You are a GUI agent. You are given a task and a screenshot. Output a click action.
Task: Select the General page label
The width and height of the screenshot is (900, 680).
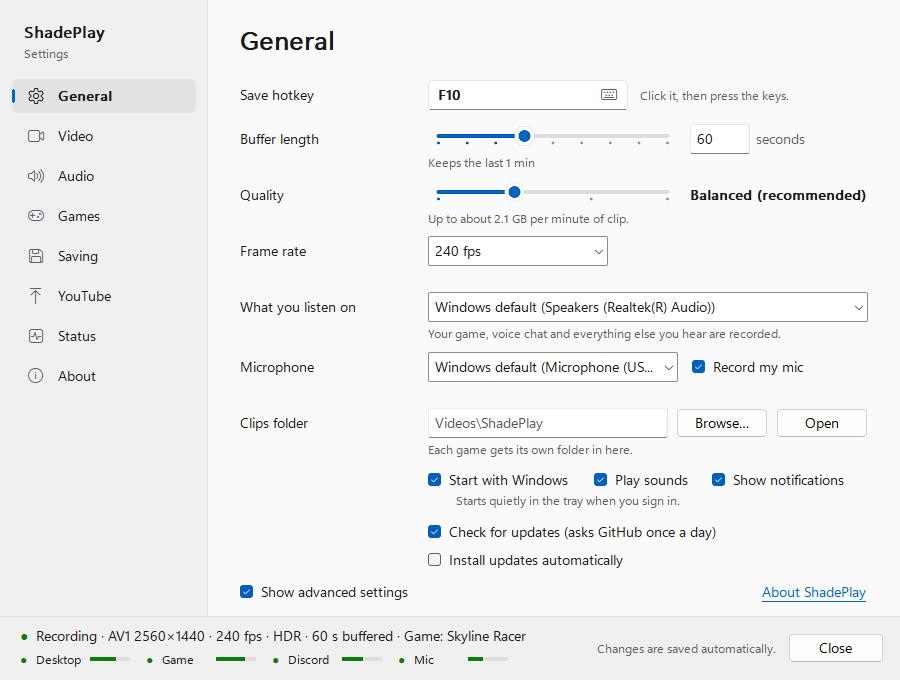click(85, 96)
